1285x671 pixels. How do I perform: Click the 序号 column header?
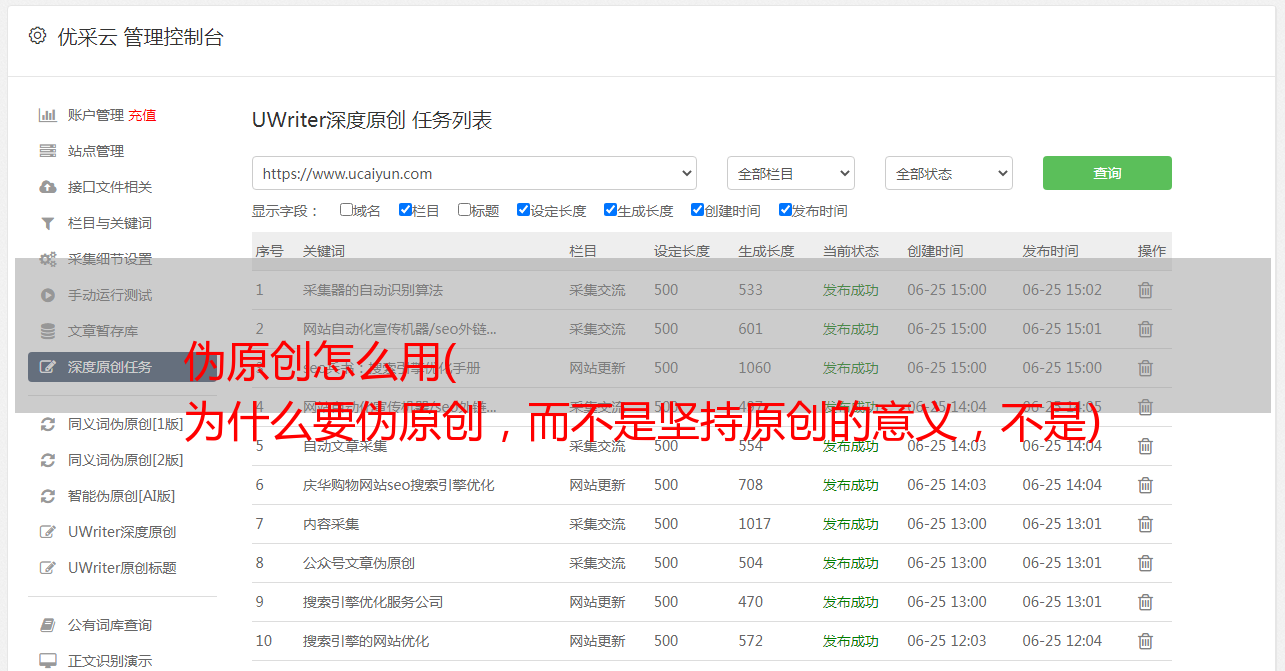[269, 251]
